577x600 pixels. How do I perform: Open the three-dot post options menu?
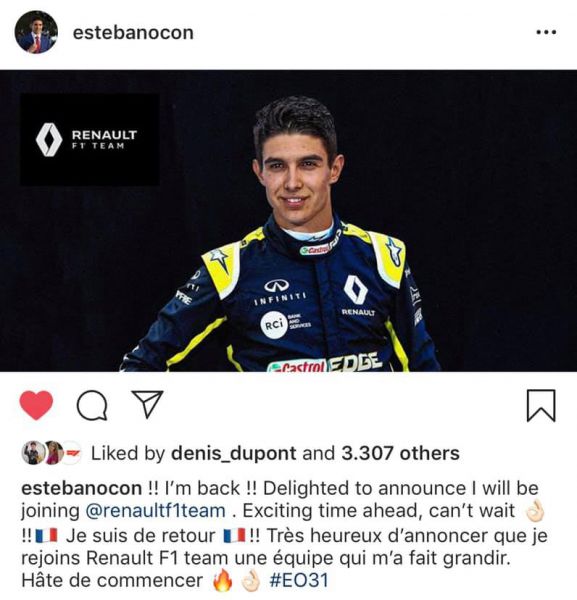546,32
